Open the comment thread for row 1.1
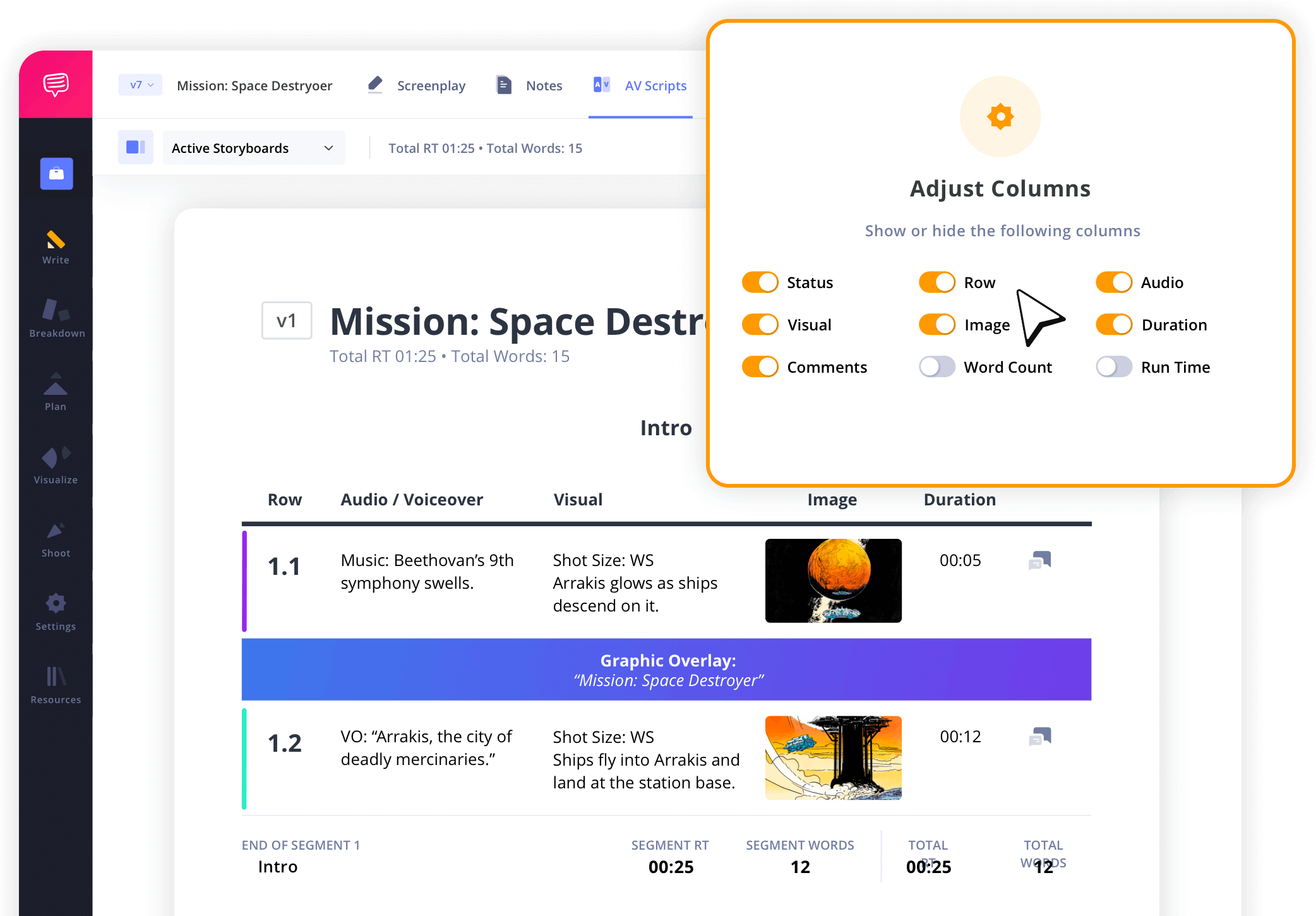The height and width of the screenshot is (916, 1316). 1039,560
